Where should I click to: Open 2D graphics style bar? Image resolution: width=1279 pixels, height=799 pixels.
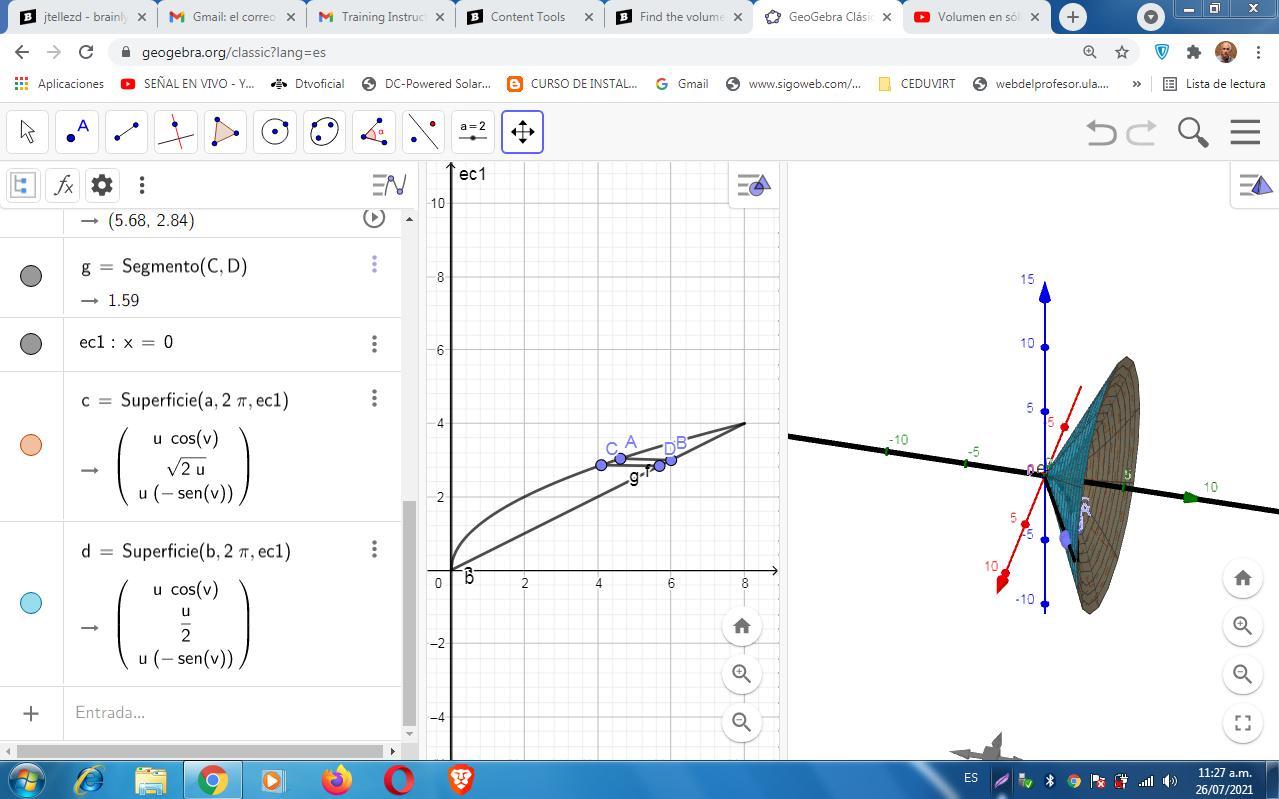coord(753,186)
